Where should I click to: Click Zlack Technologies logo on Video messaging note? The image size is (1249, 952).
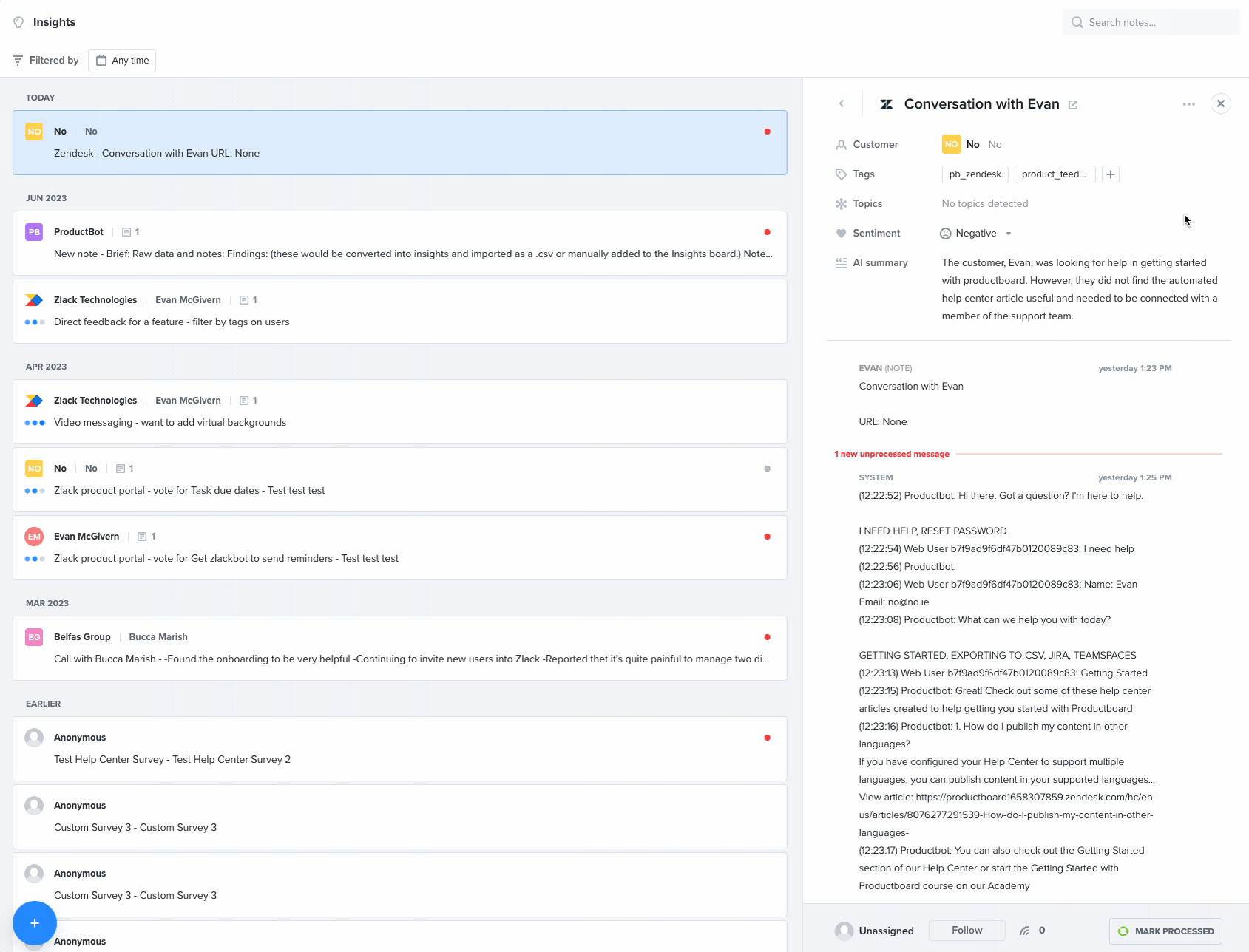(34, 401)
